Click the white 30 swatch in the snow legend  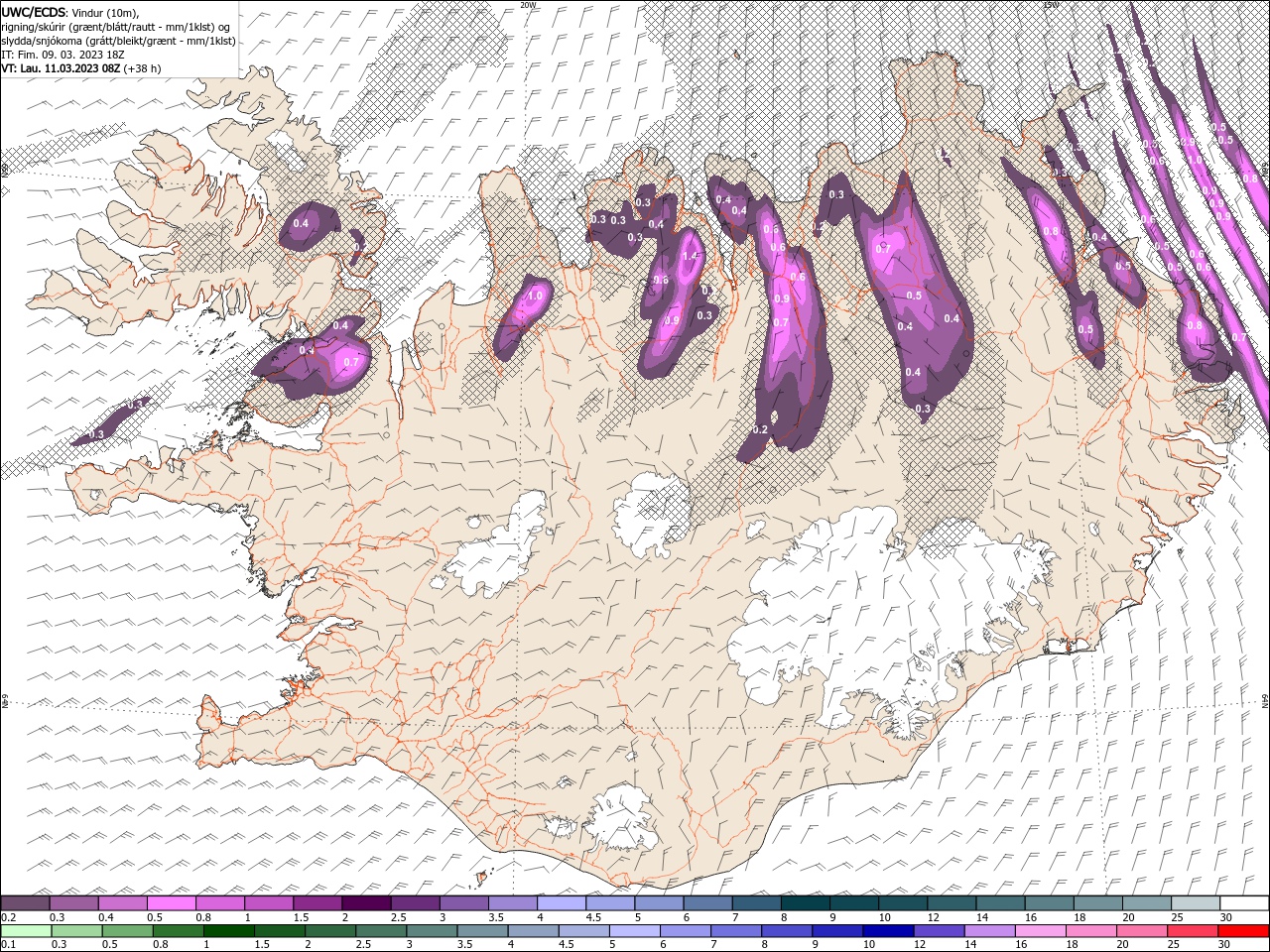[x=1244, y=903]
